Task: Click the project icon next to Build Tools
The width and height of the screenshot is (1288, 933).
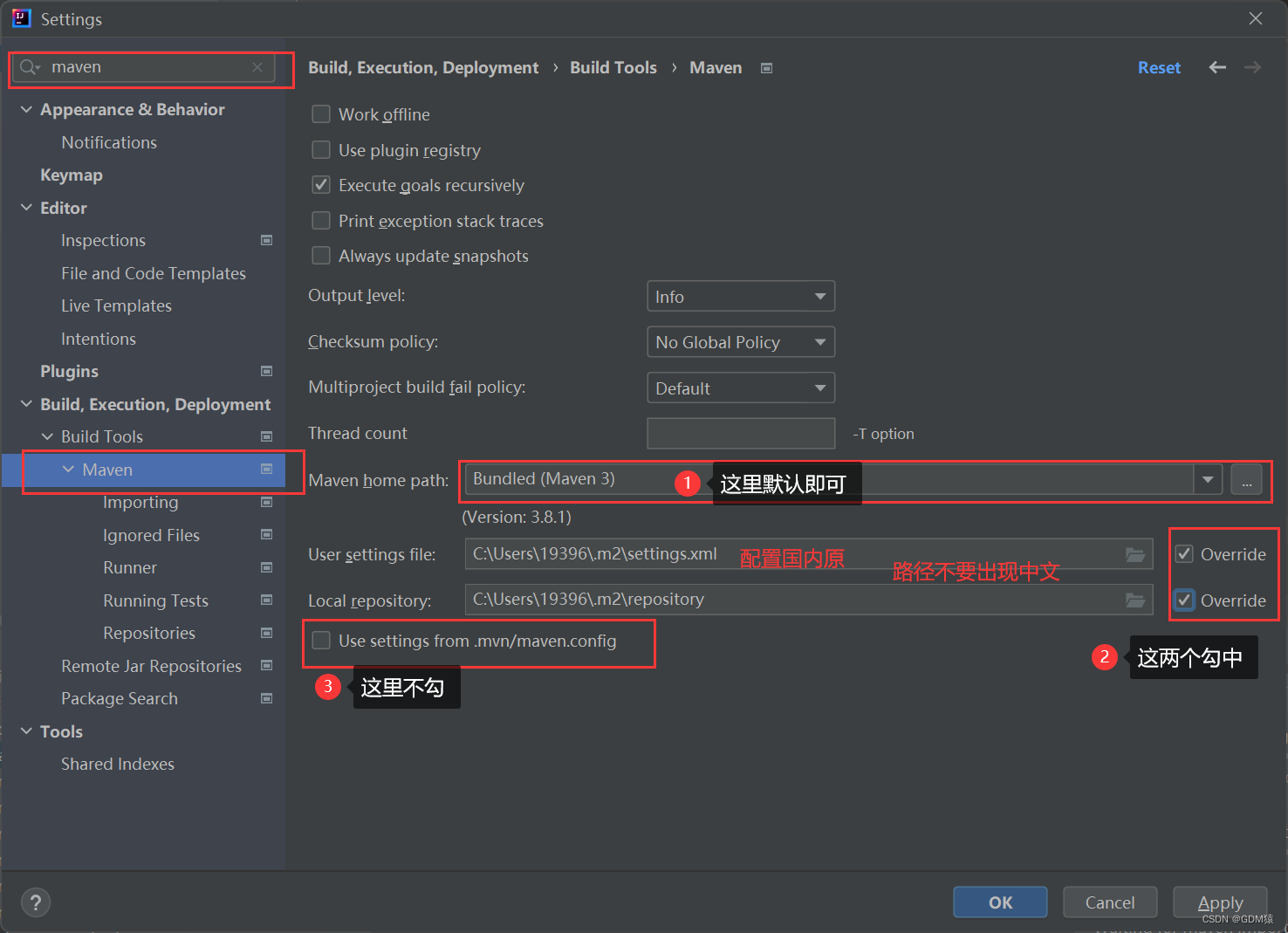Action: tap(267, 436)
